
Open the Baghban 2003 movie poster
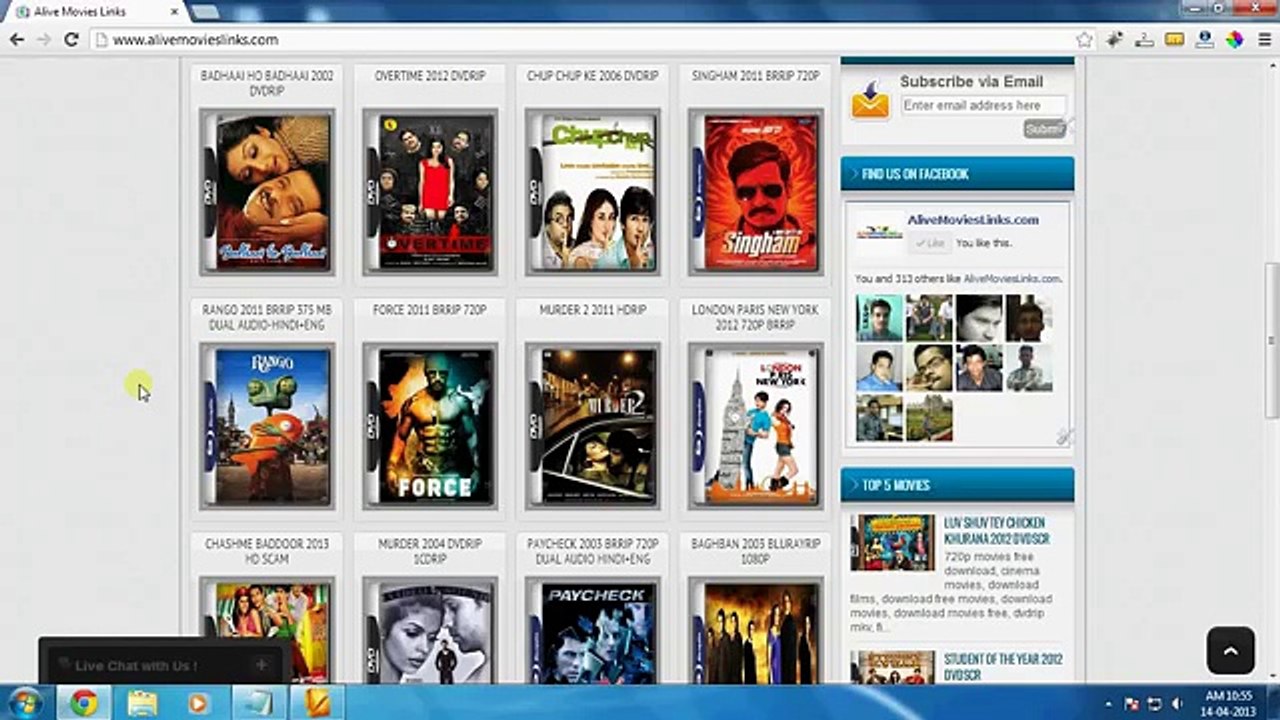pyautogui.click(x=756, y=632)
